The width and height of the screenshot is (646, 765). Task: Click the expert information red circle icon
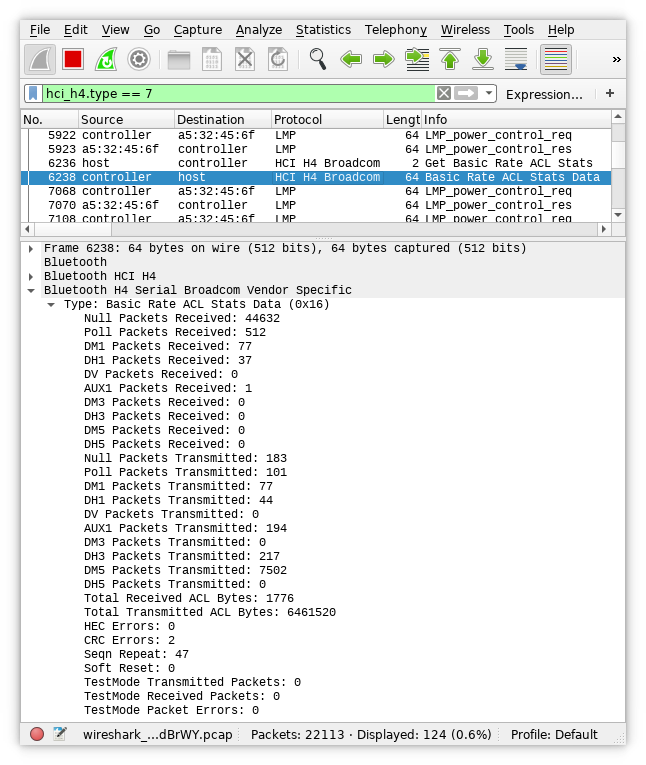coord(37,734)
